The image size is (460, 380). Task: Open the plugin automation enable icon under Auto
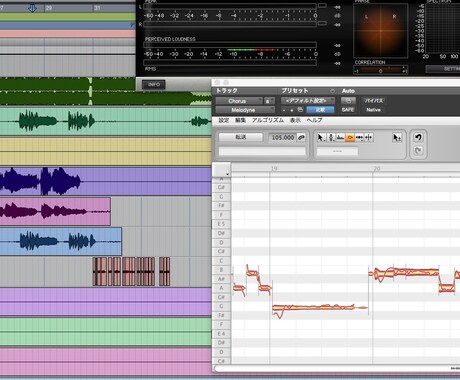tap(348, 101)
